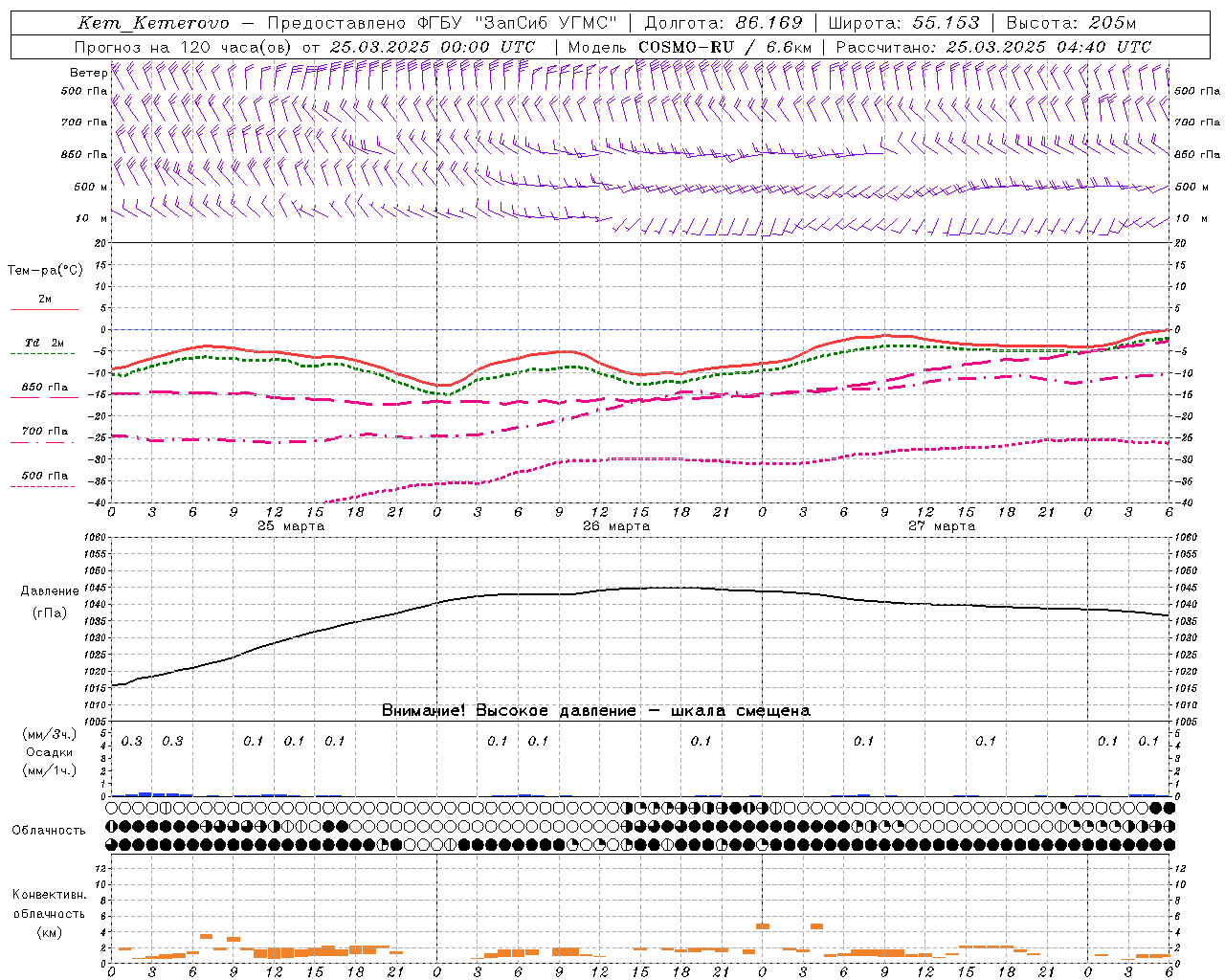Click the "Td 2м" dew point legend label
This screenshot has width=1225, height=980.
tap(45, 343)
